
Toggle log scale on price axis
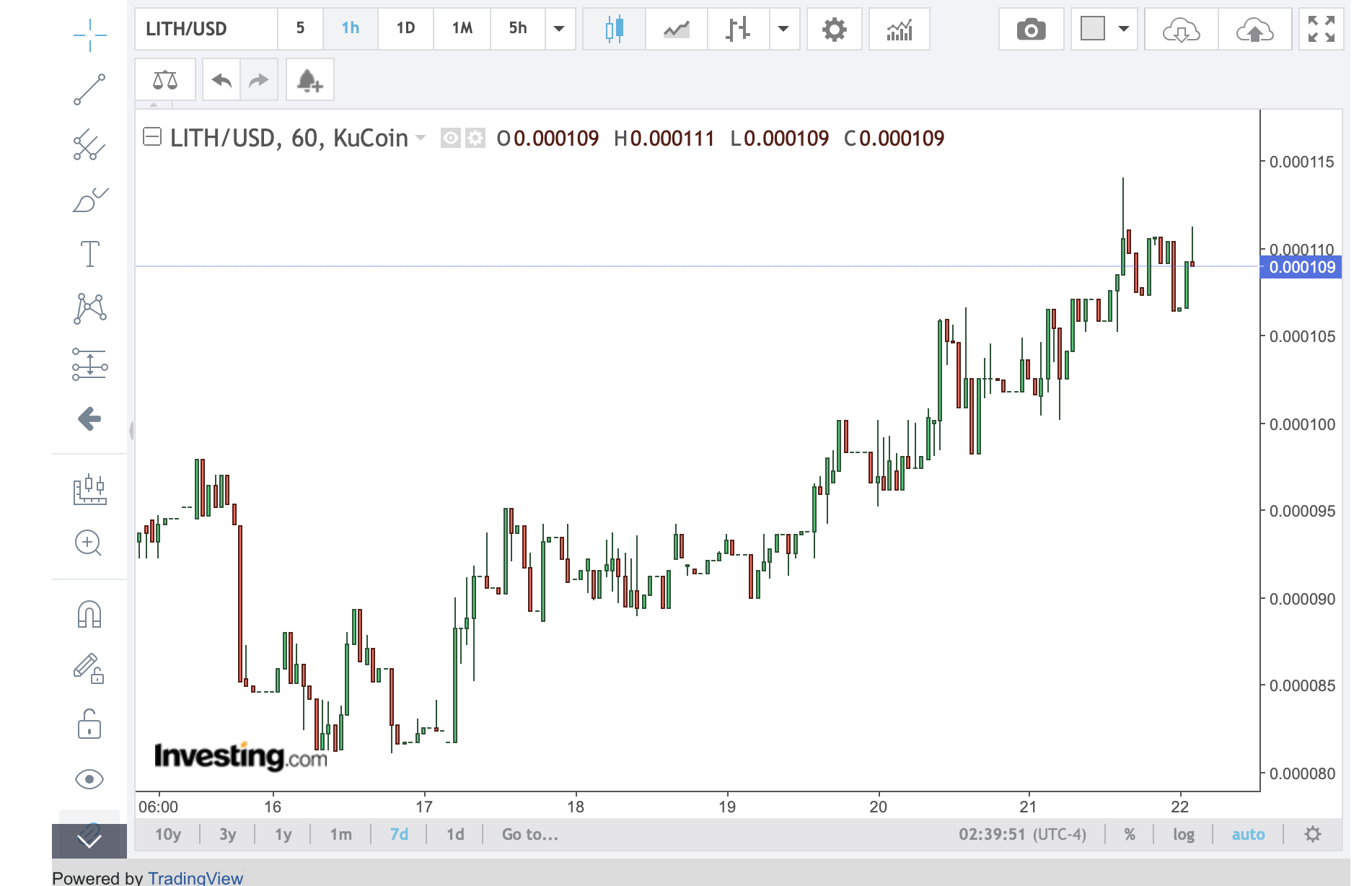[1183, 835]
